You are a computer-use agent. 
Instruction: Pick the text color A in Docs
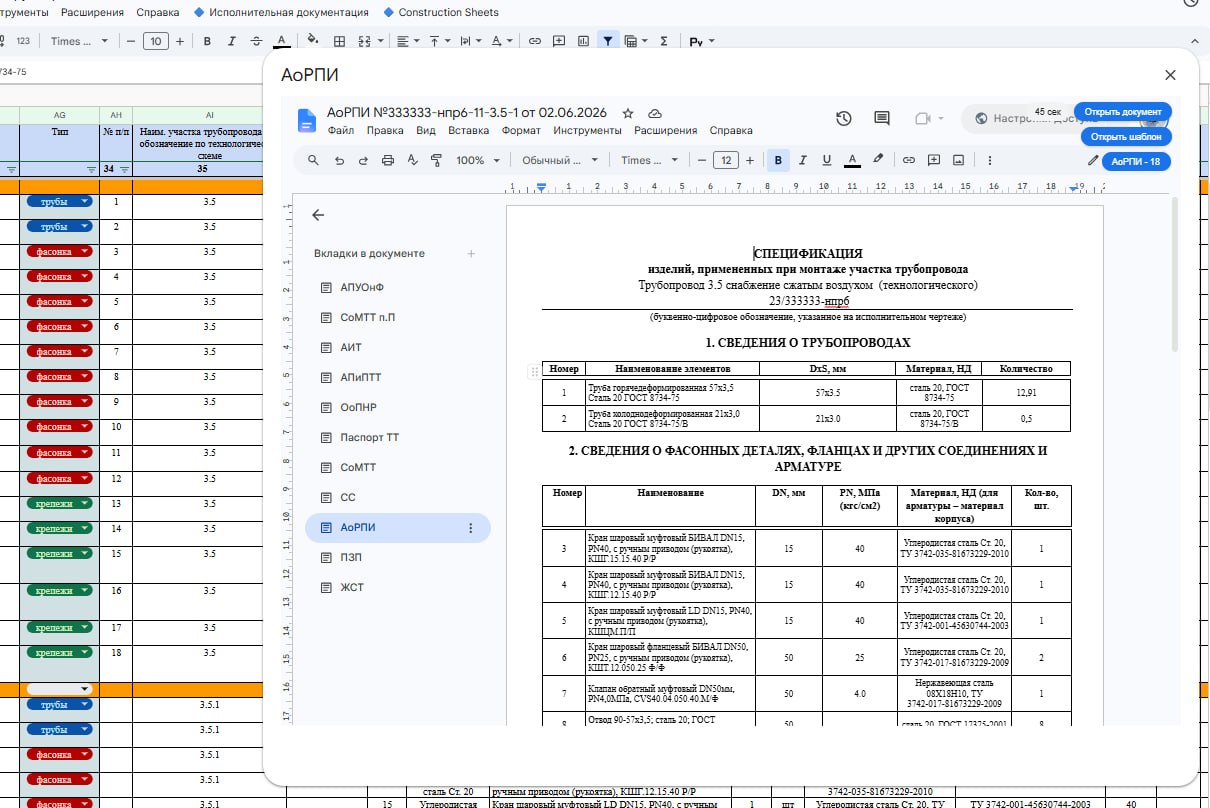pyautogui.click(x=852, y=160)
